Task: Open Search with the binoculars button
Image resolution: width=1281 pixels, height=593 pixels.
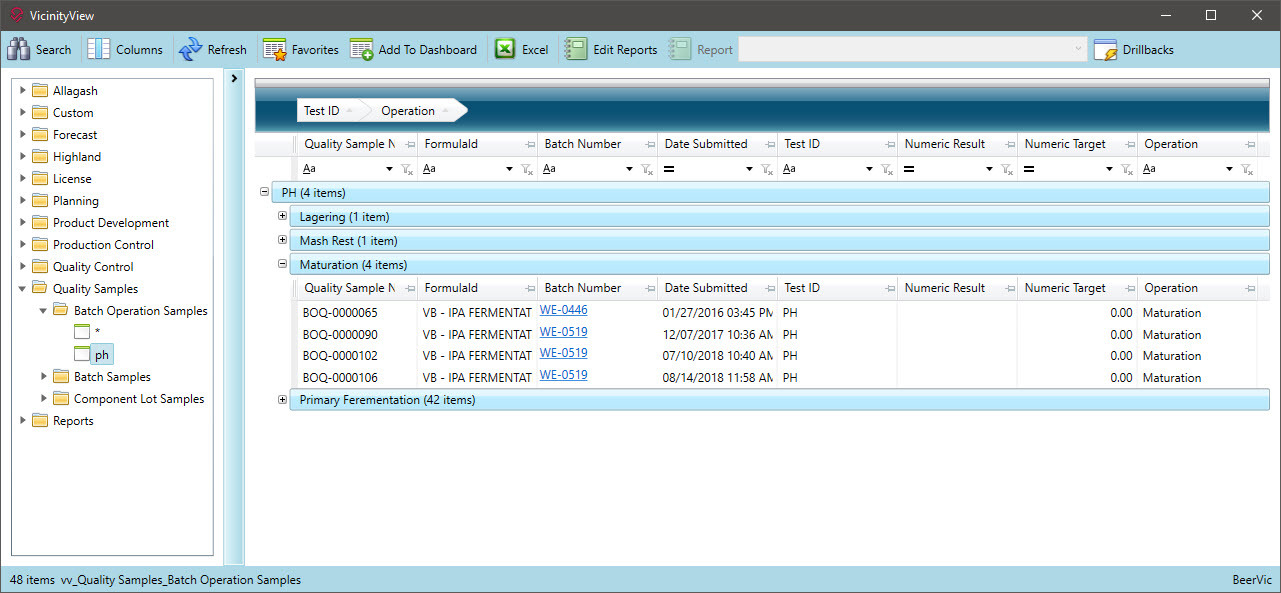Action: [x=40, y=50]
